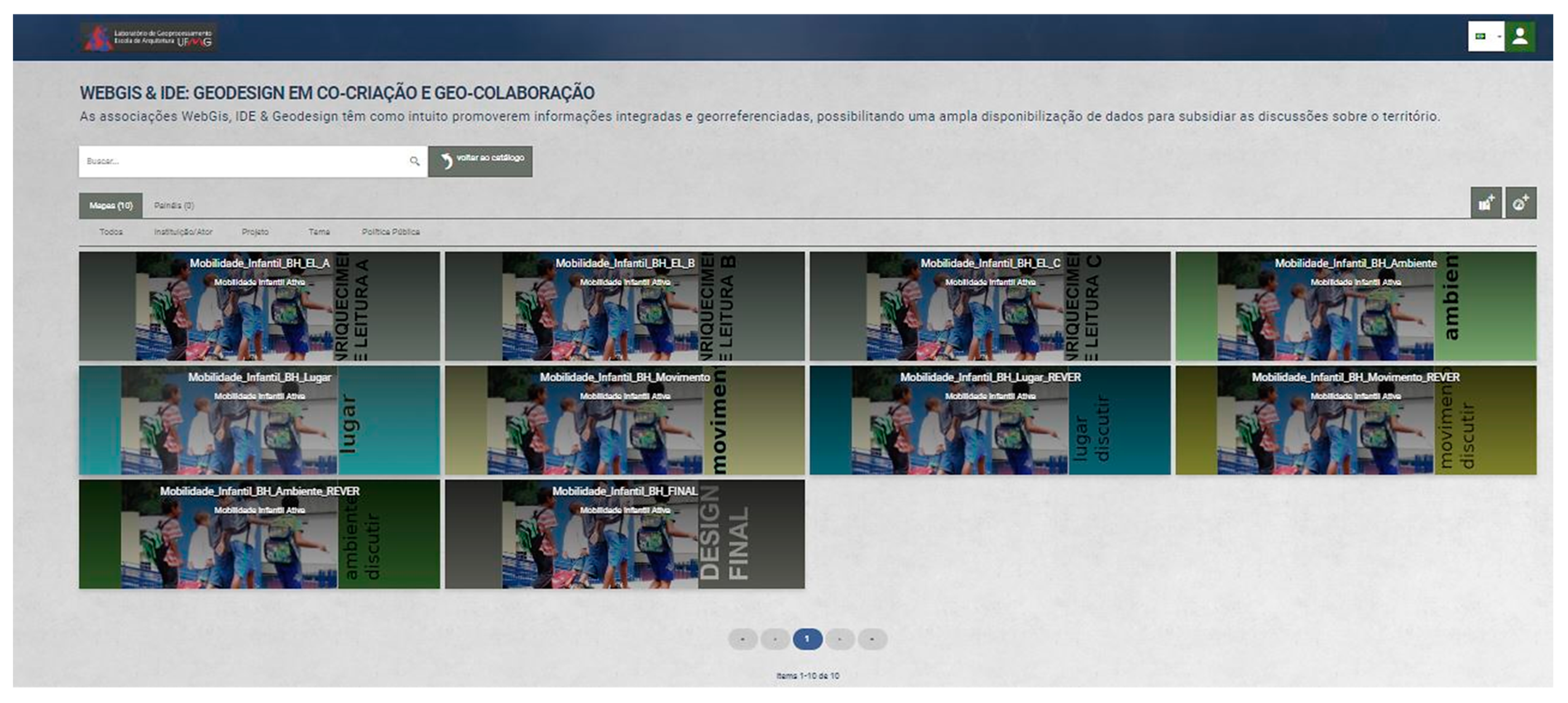
Task: Open the language flag dropdown
Action: point(1485,36)
